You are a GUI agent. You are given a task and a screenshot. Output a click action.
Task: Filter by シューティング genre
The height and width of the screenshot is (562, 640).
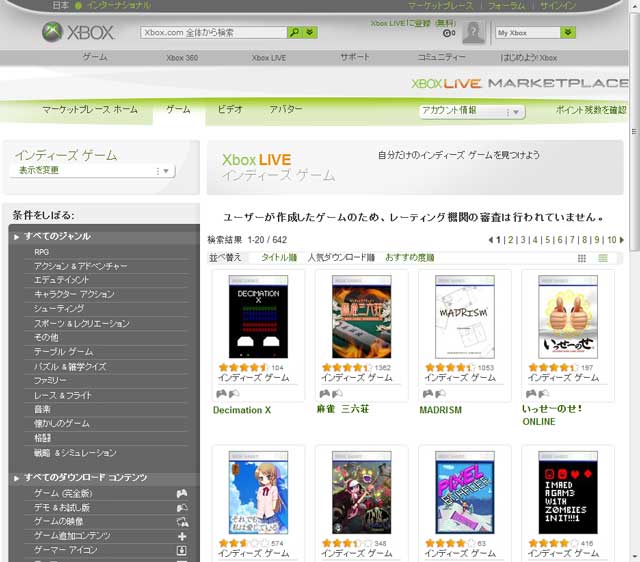59,309
